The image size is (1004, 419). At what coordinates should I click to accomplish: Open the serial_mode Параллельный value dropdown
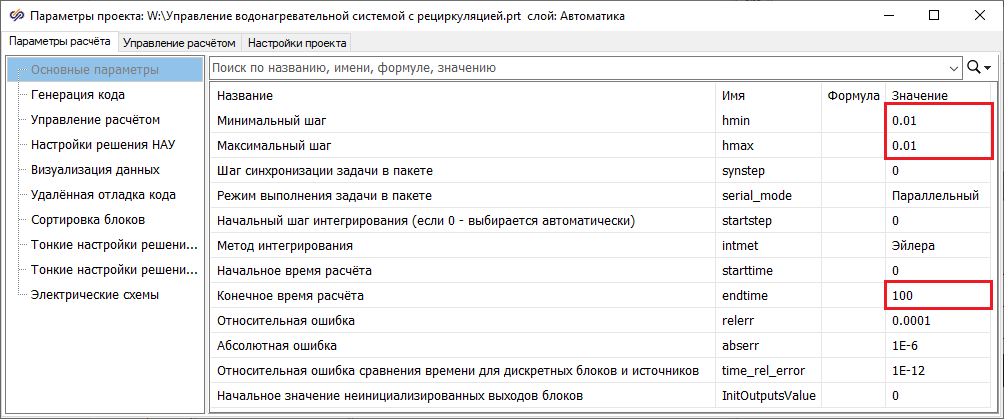pyautogui.click(x=938, y=195)
